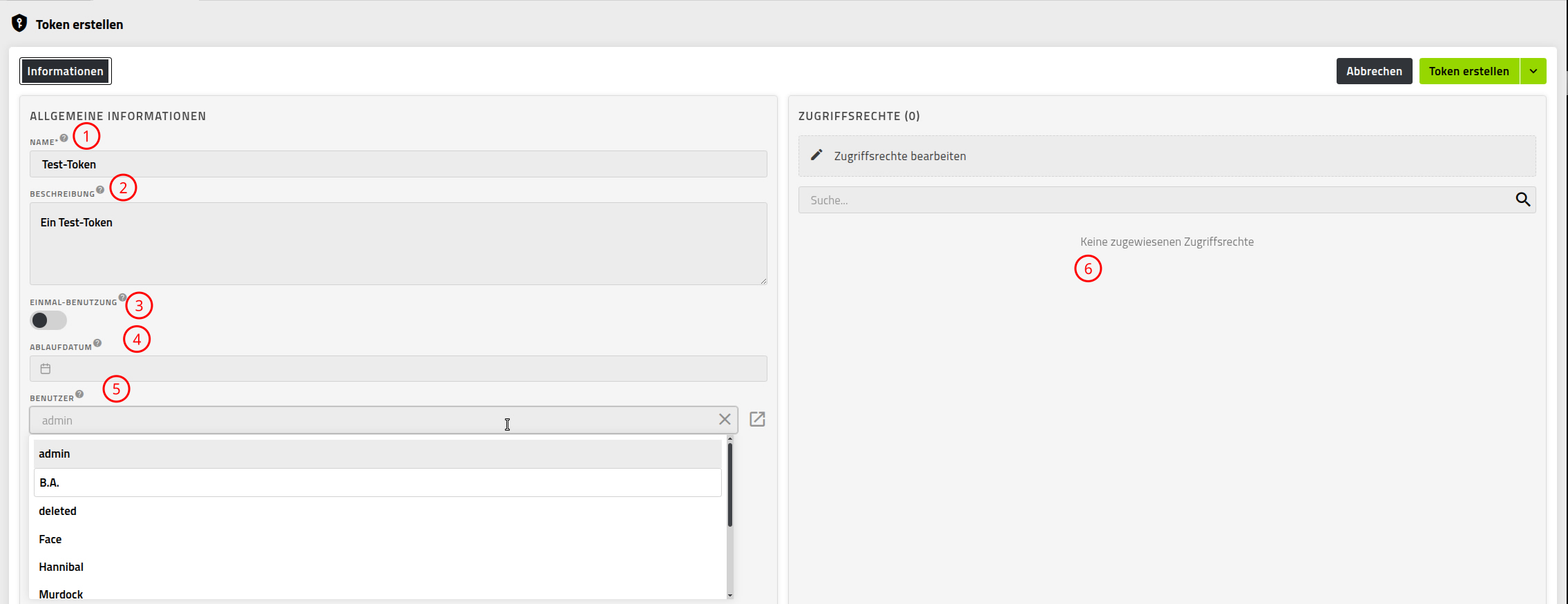This screenshot has width=1568, height=604.
Task: Click the help icon next to BESCHREIBUNG label
Action: (x=100, y=190)
